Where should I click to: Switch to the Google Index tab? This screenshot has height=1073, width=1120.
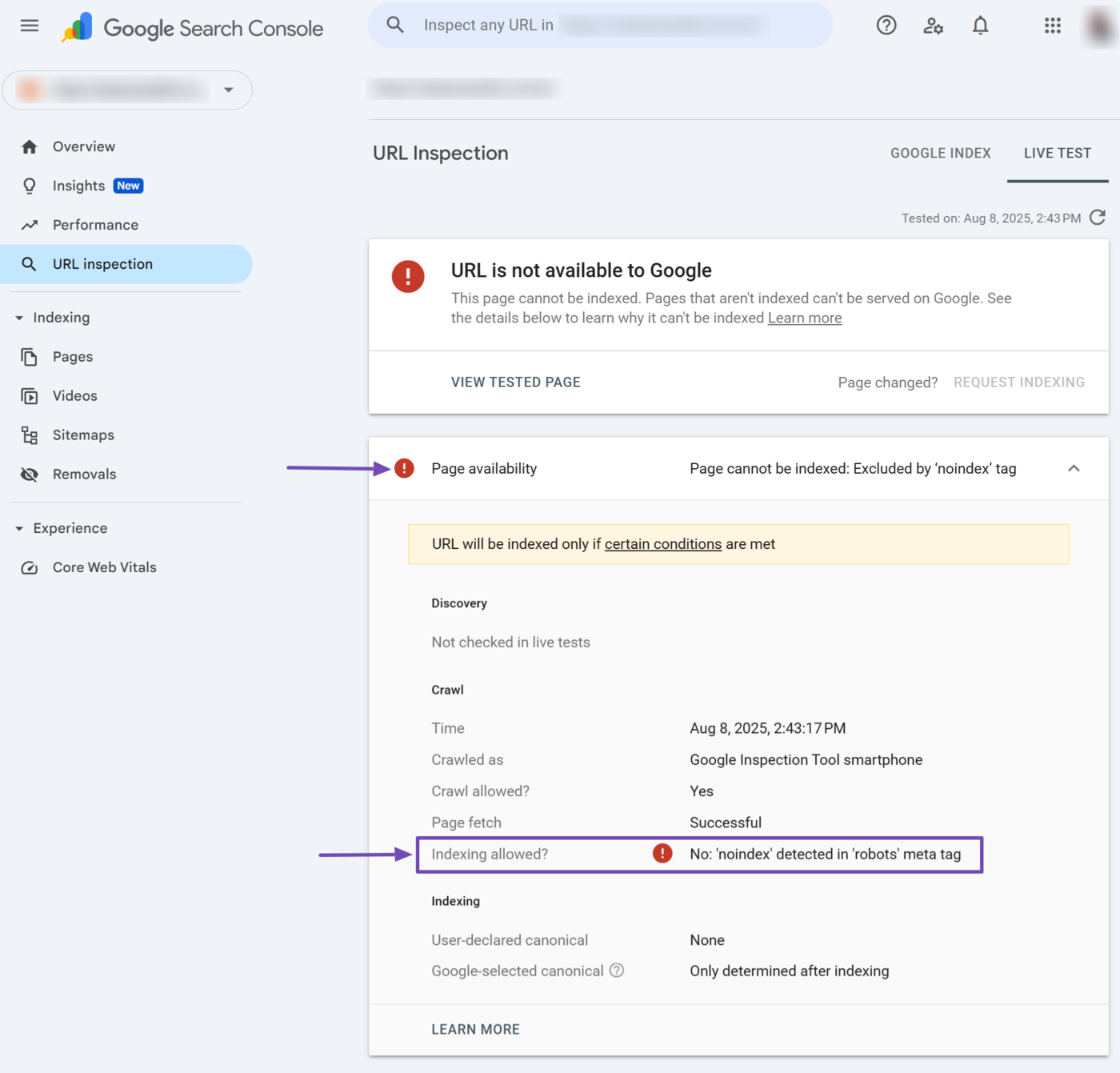click(x=940, y=153)
